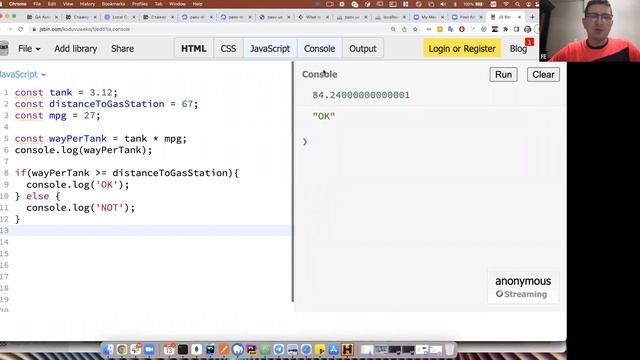Click the red Opera-style extension icon
Image resolution: width=640 pixels, height=360 pixels.
[x=462, y=29]
